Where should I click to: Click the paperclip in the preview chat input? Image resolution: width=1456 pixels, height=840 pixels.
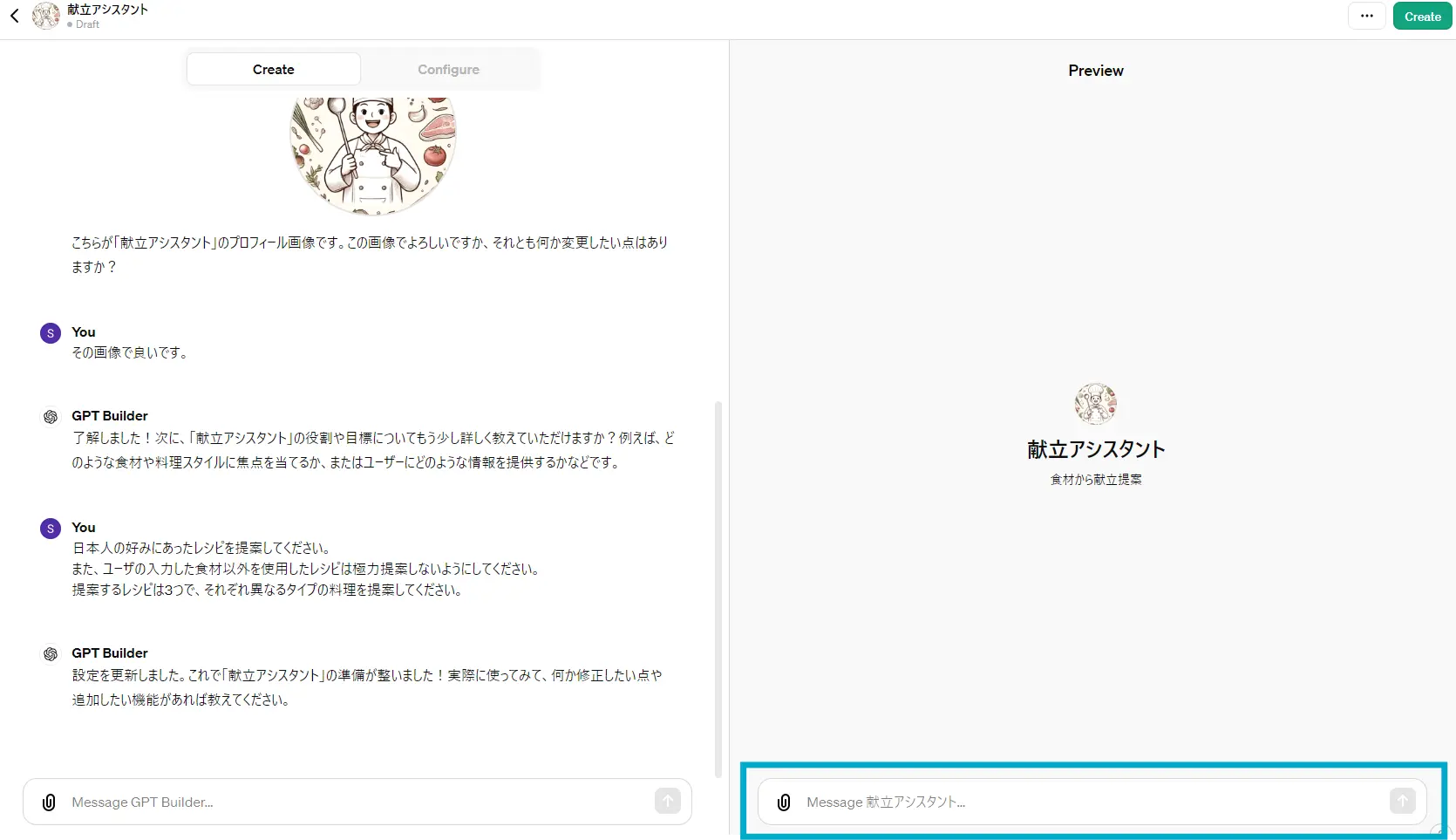(x=784, y=802)
